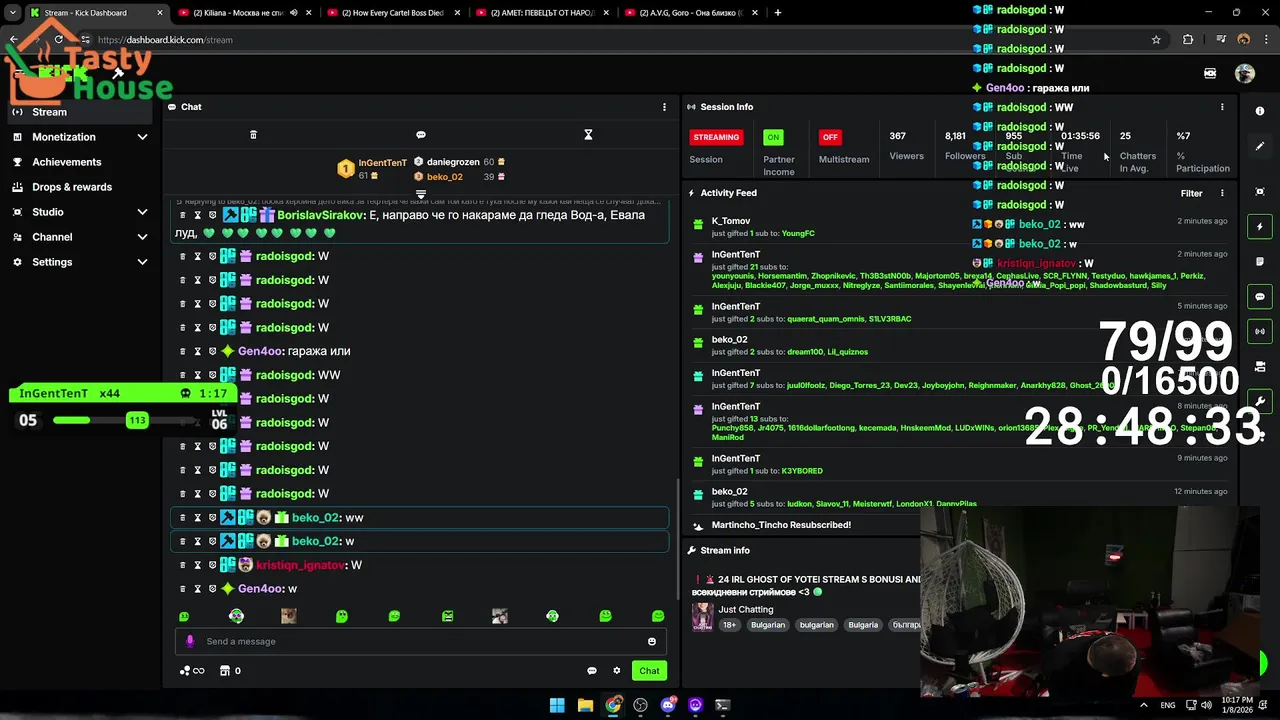
Task: Click the green Chat send button
Action: point(650,671)
